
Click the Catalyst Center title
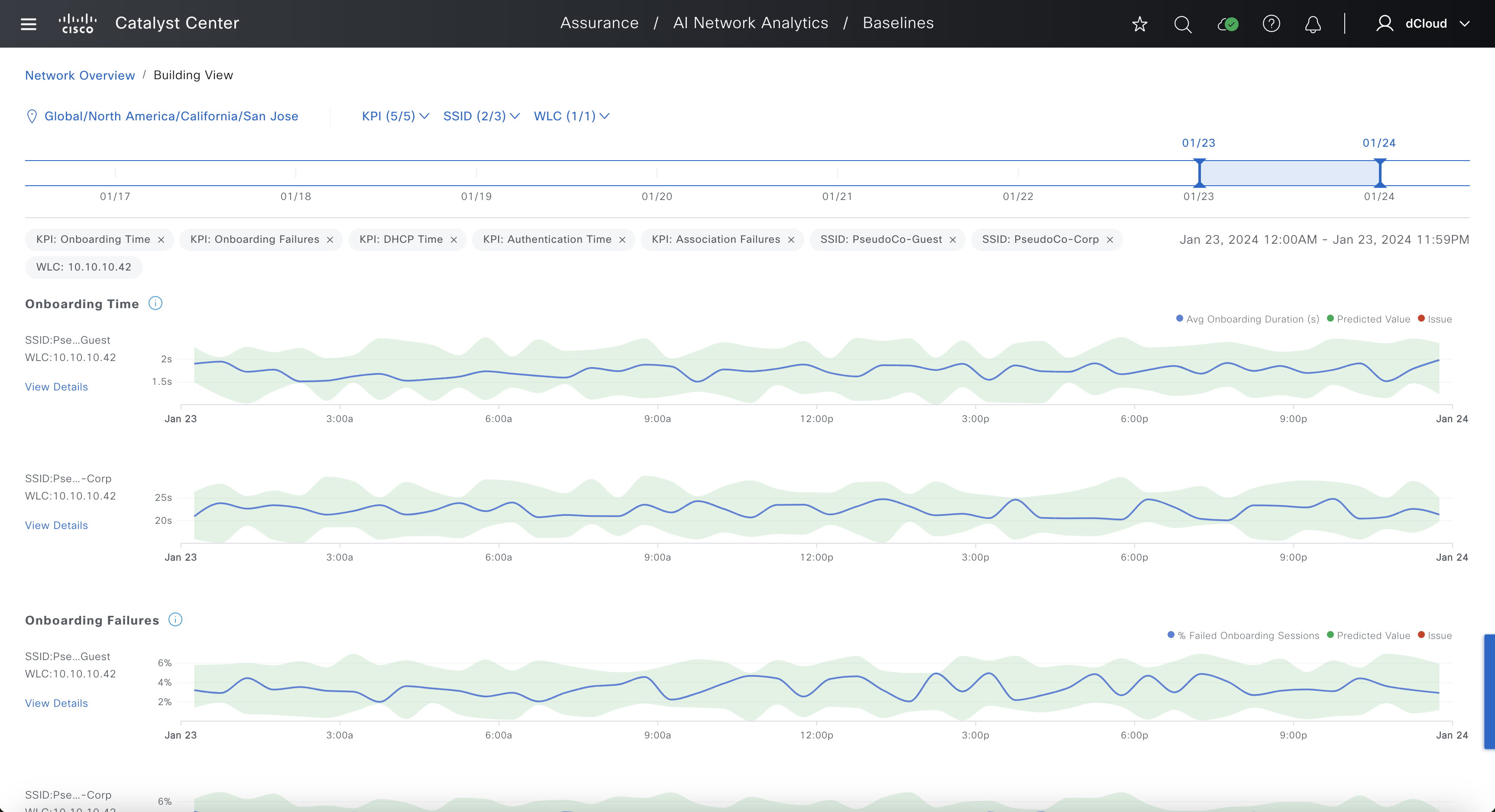(177, 23)
